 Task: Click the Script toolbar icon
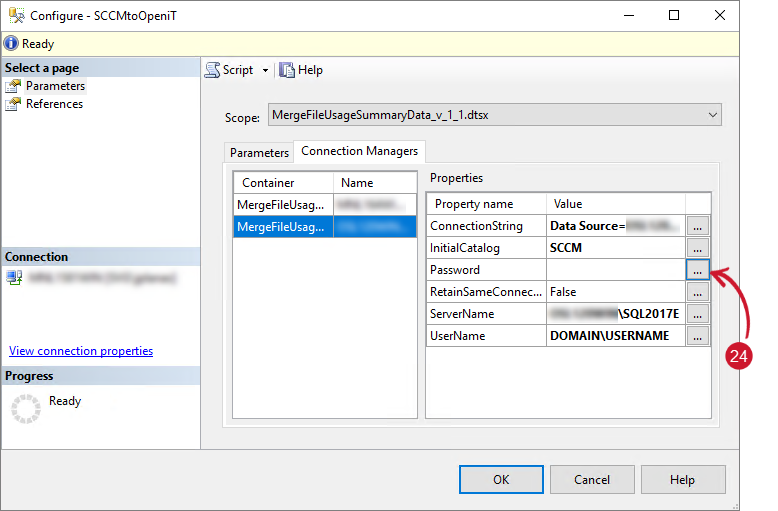click(212, 70)
